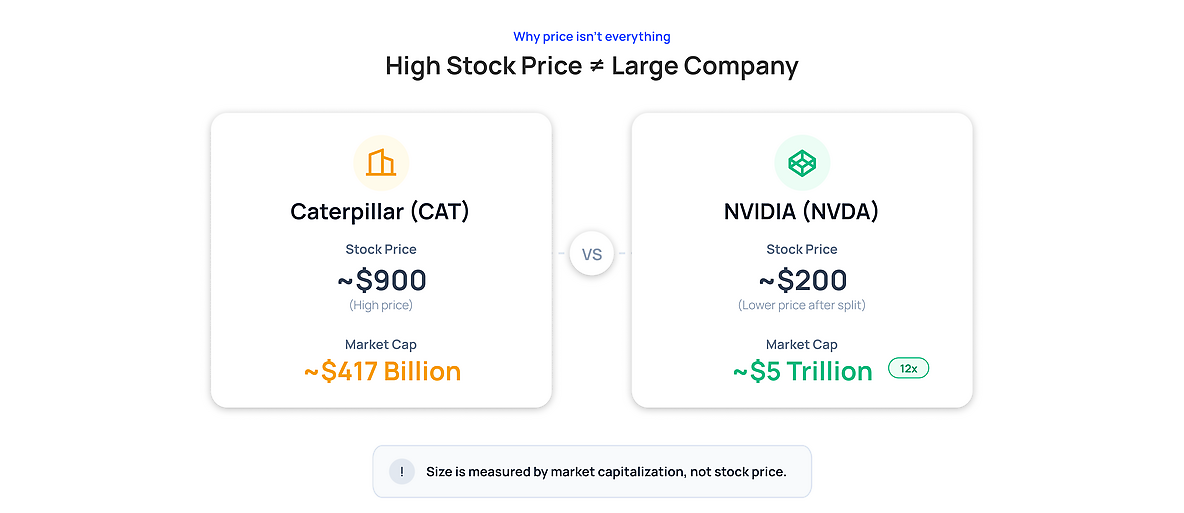Click the 'High Stock Price ≠ Large Company' heading
1184x513 pixels.
[x=592, y=66]
